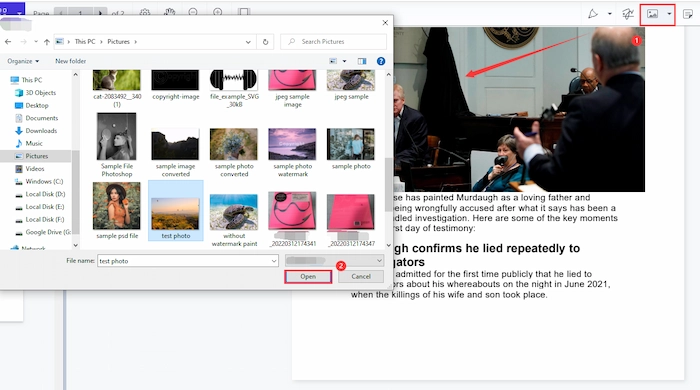700x390 pixels.
Task: Open the file type filter dropdown
Action: [x=334, y=261]
